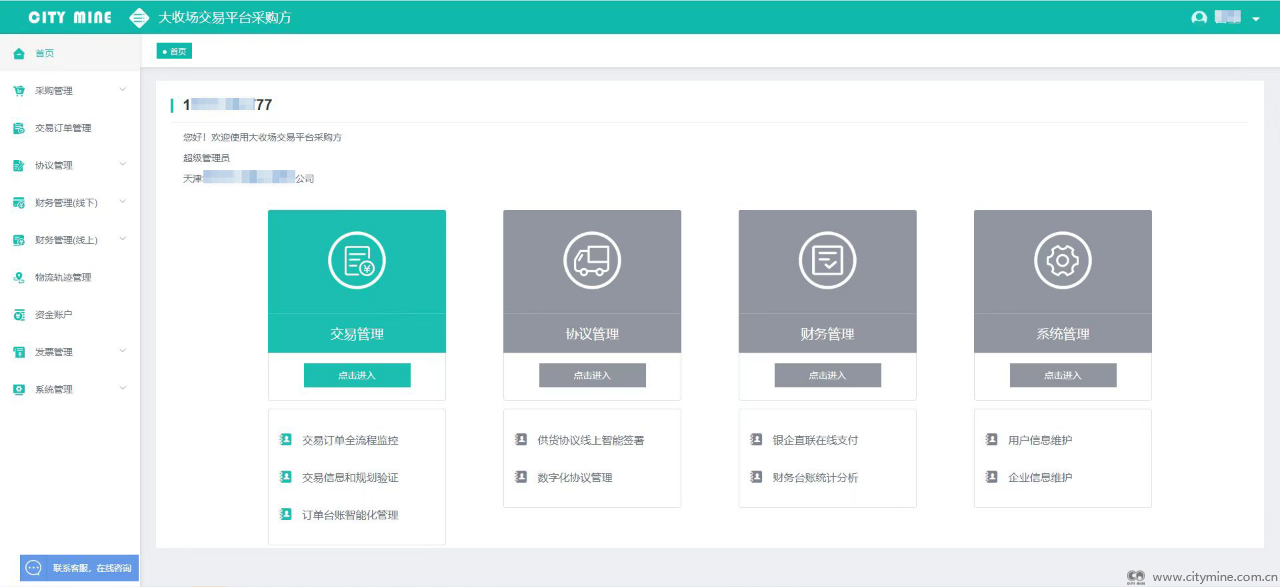The height and width of the screenshot is (587, 1280).
Task: Open the user account dropdown arrow
Action: coord(1256,19)
